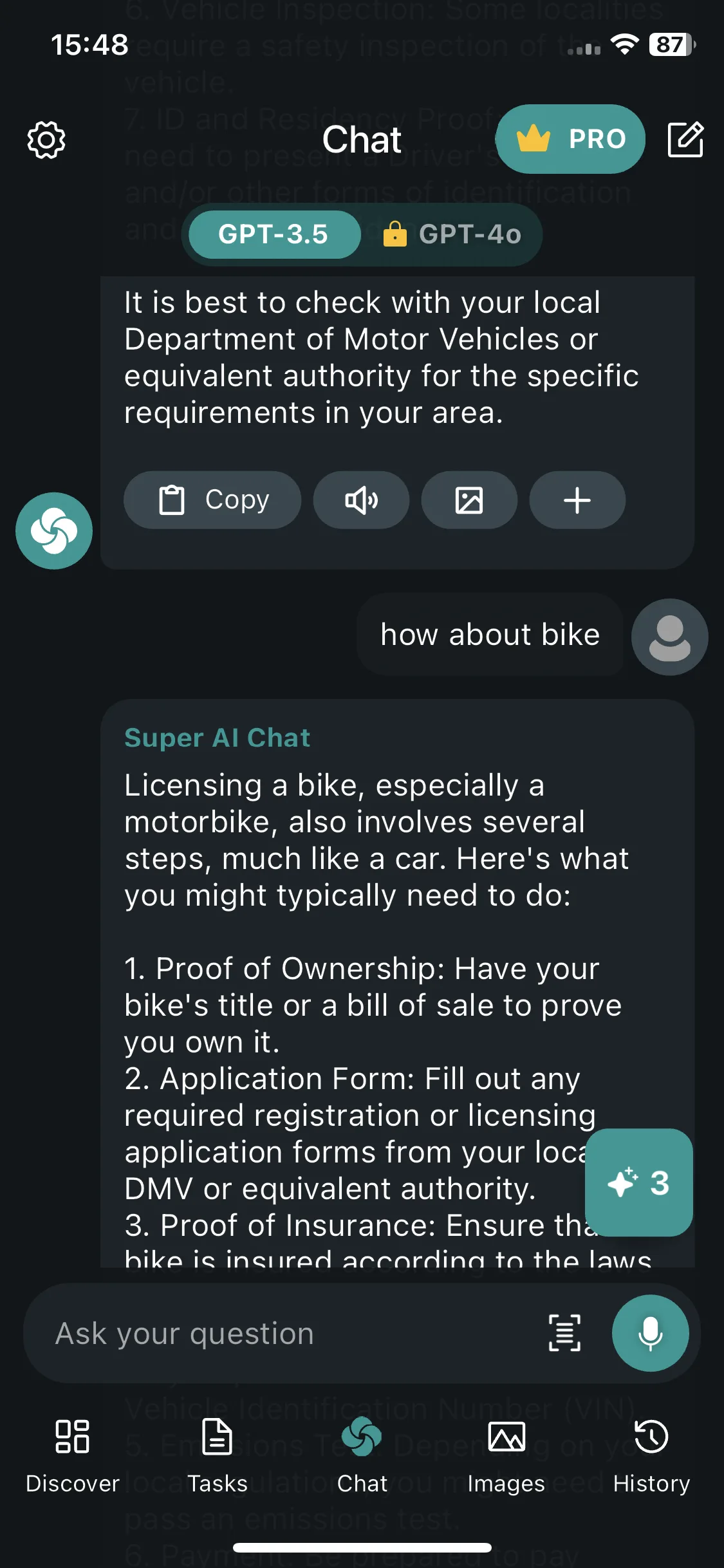Open settings gear icon
The image size is (724, 1568).
click(46, 139)
